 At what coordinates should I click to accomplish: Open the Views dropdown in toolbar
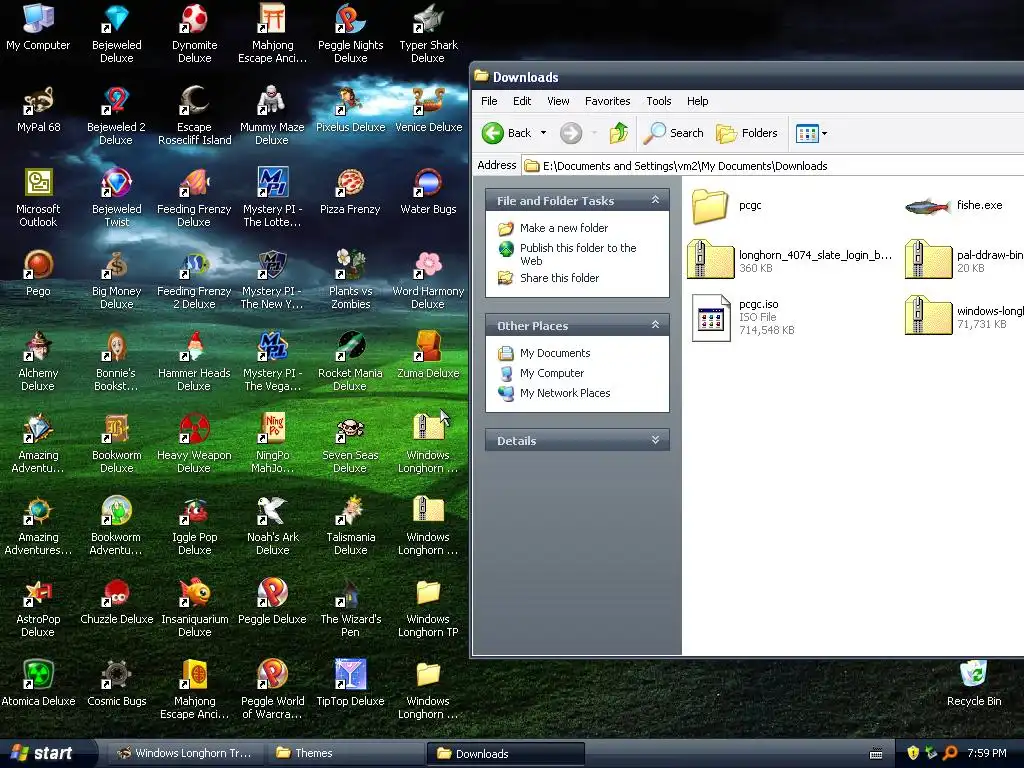point(812,133)
